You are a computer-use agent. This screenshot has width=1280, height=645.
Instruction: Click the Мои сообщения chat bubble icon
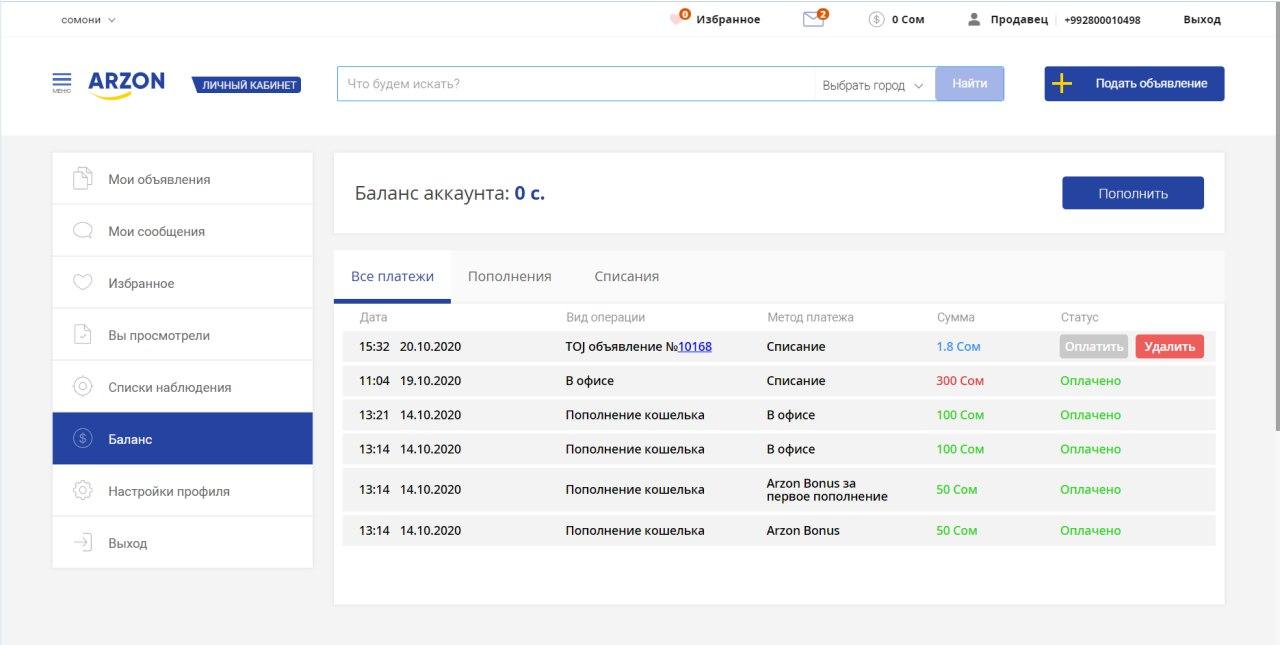click(x=83, y=231)
